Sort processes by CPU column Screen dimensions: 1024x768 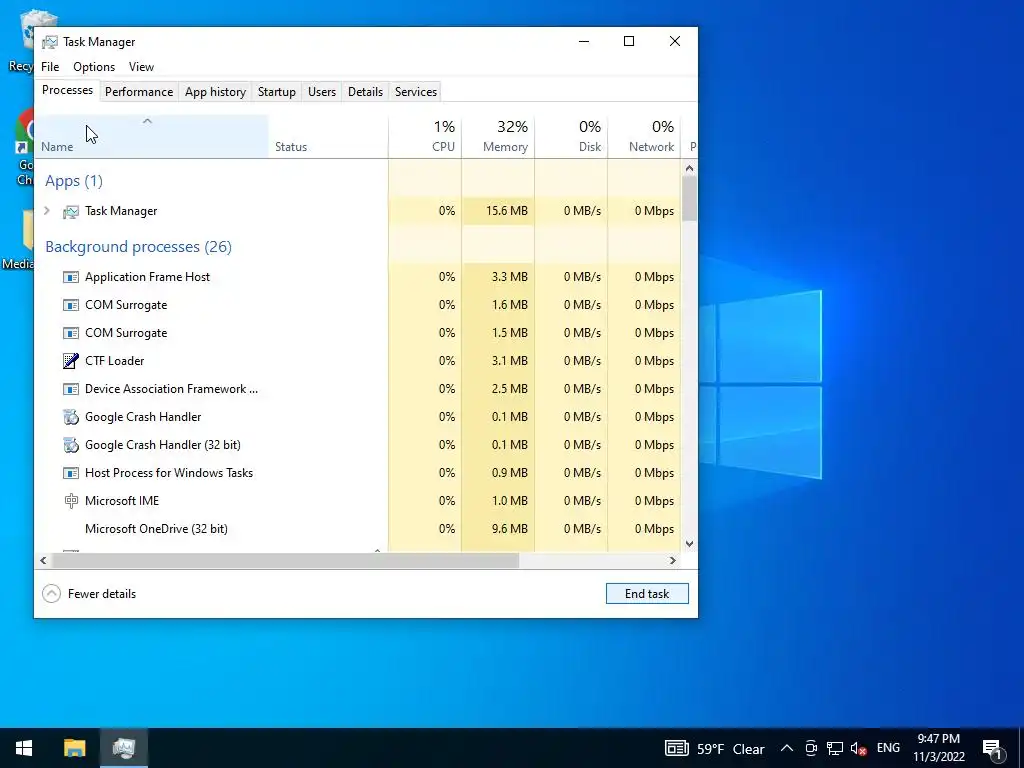click(x=425, y=136)
